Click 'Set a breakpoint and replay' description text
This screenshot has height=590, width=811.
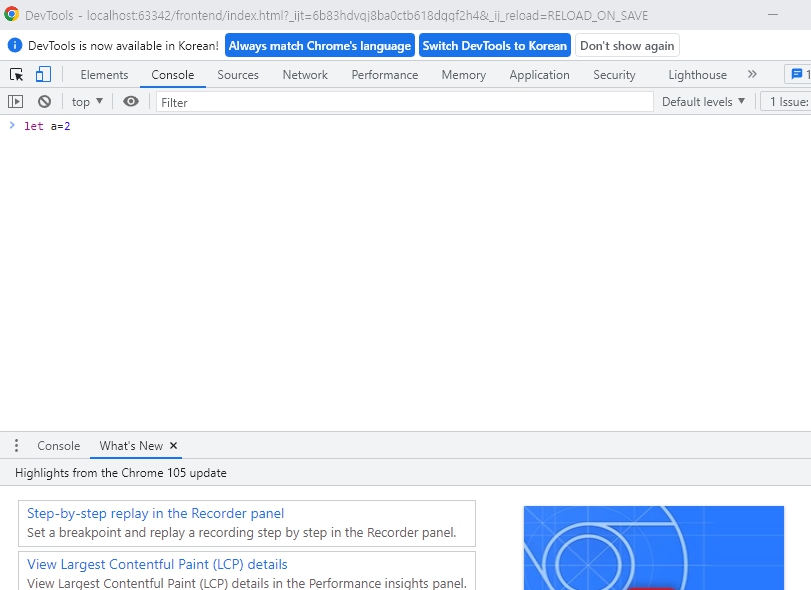(x=242, y=533)
